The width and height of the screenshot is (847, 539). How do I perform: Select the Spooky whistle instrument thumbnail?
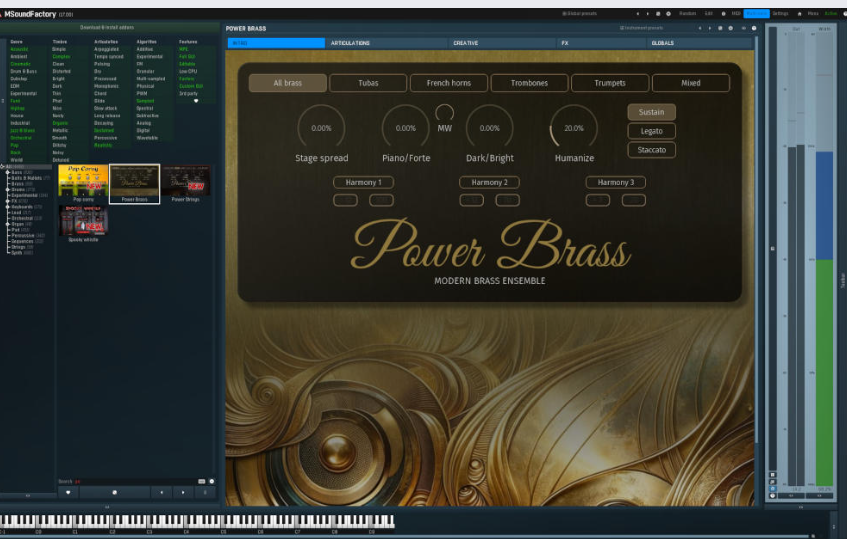pos(83,224)
